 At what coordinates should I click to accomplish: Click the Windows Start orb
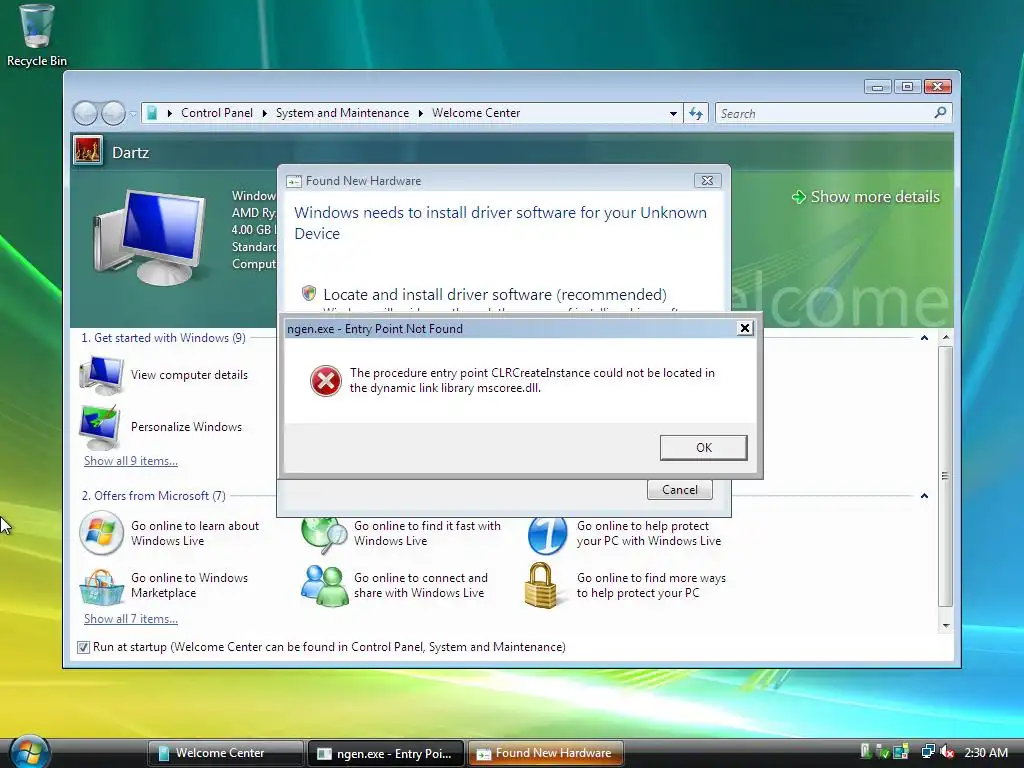(29, 752)
